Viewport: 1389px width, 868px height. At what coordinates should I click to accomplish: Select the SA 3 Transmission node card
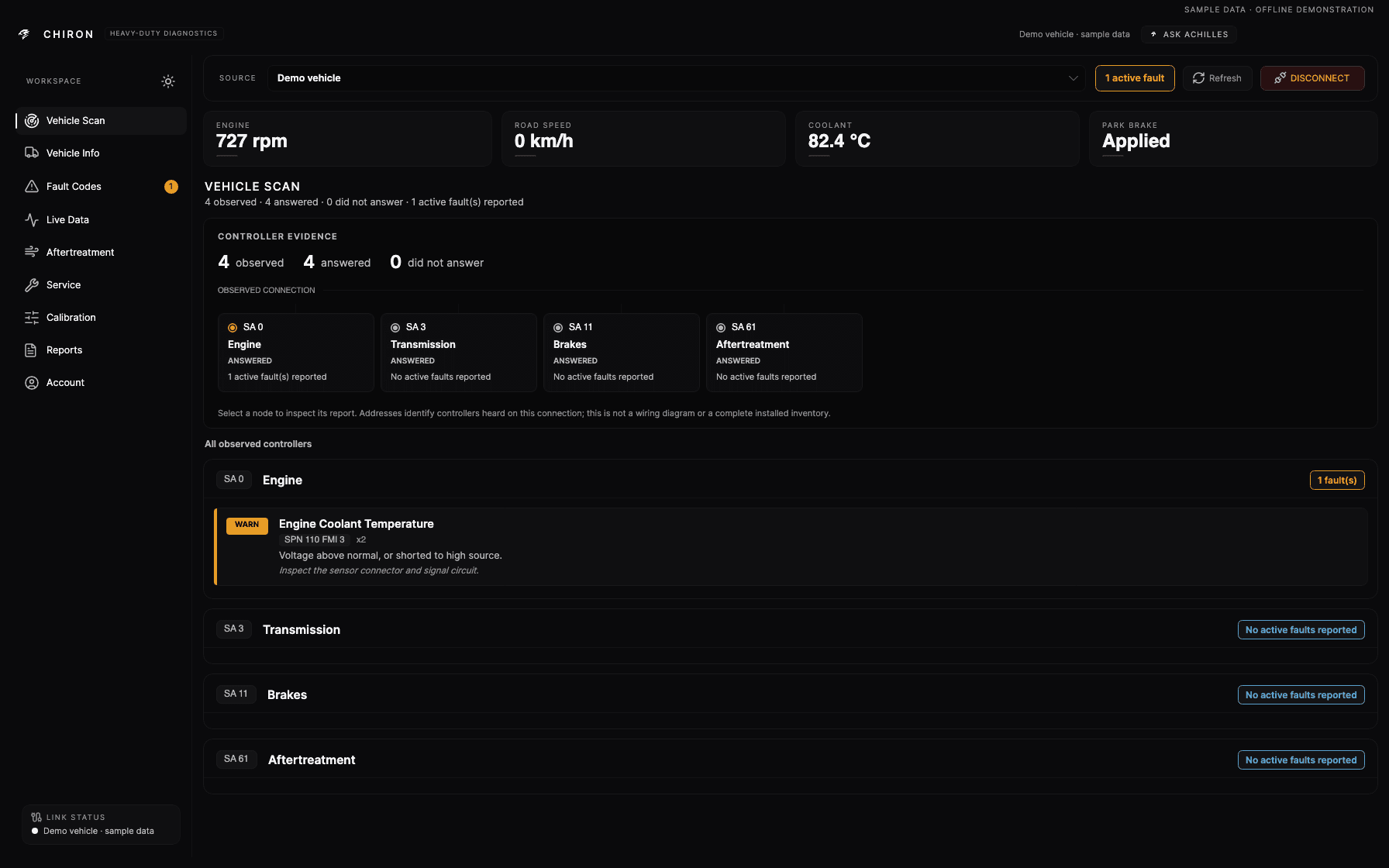459,353
